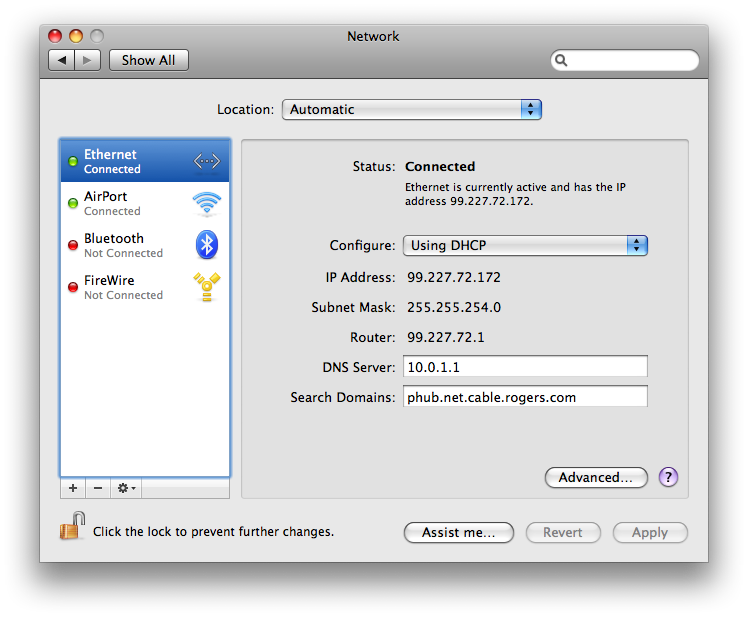The width and height of the screenshot is (748, 617).
Task: Click the red status dot beside Bluetooth
Action: (73, 245)
